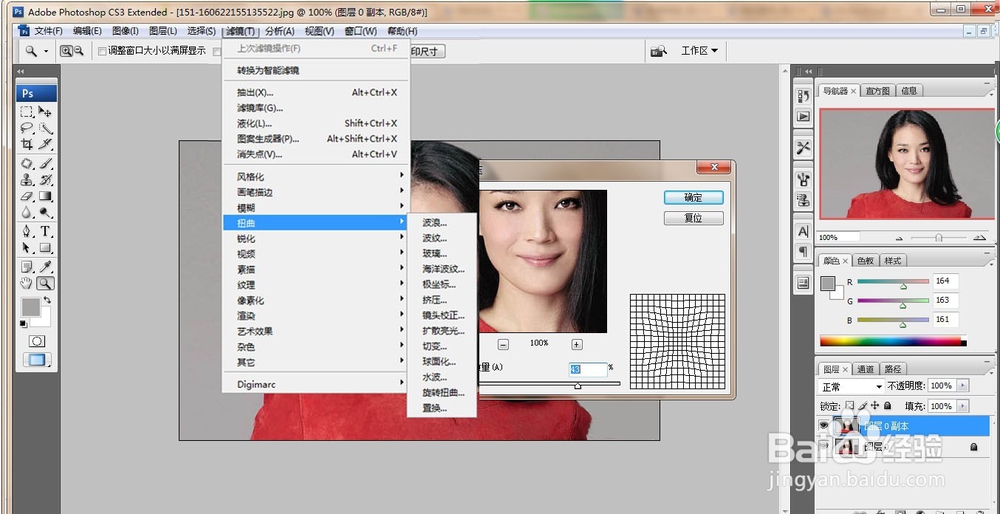This screenshot has width=1000, height=514.
Task: Choose 球面化... in distort submenu
Action: (442, 362)
